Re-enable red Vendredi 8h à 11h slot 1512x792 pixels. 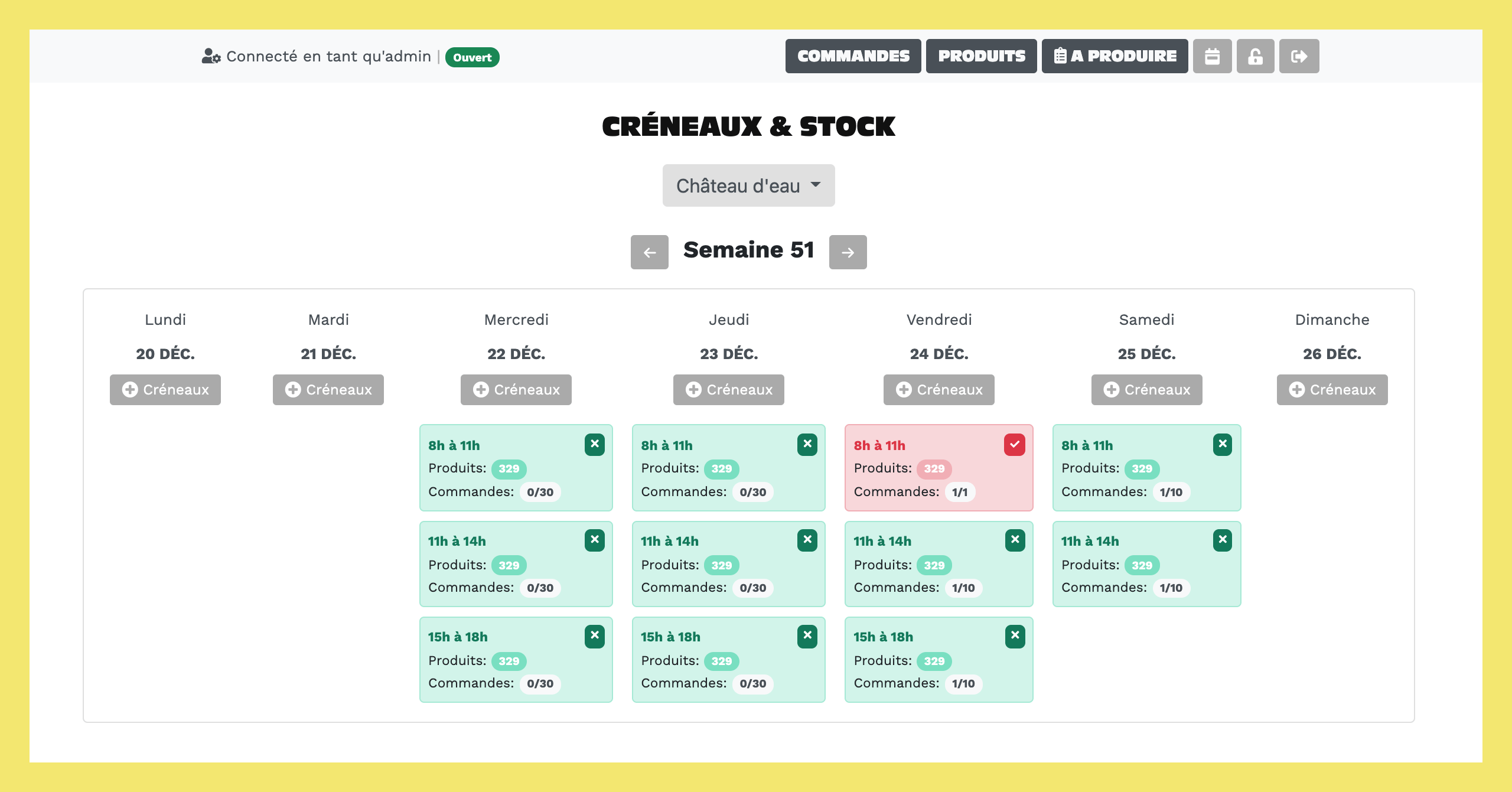pos(1014,444)
